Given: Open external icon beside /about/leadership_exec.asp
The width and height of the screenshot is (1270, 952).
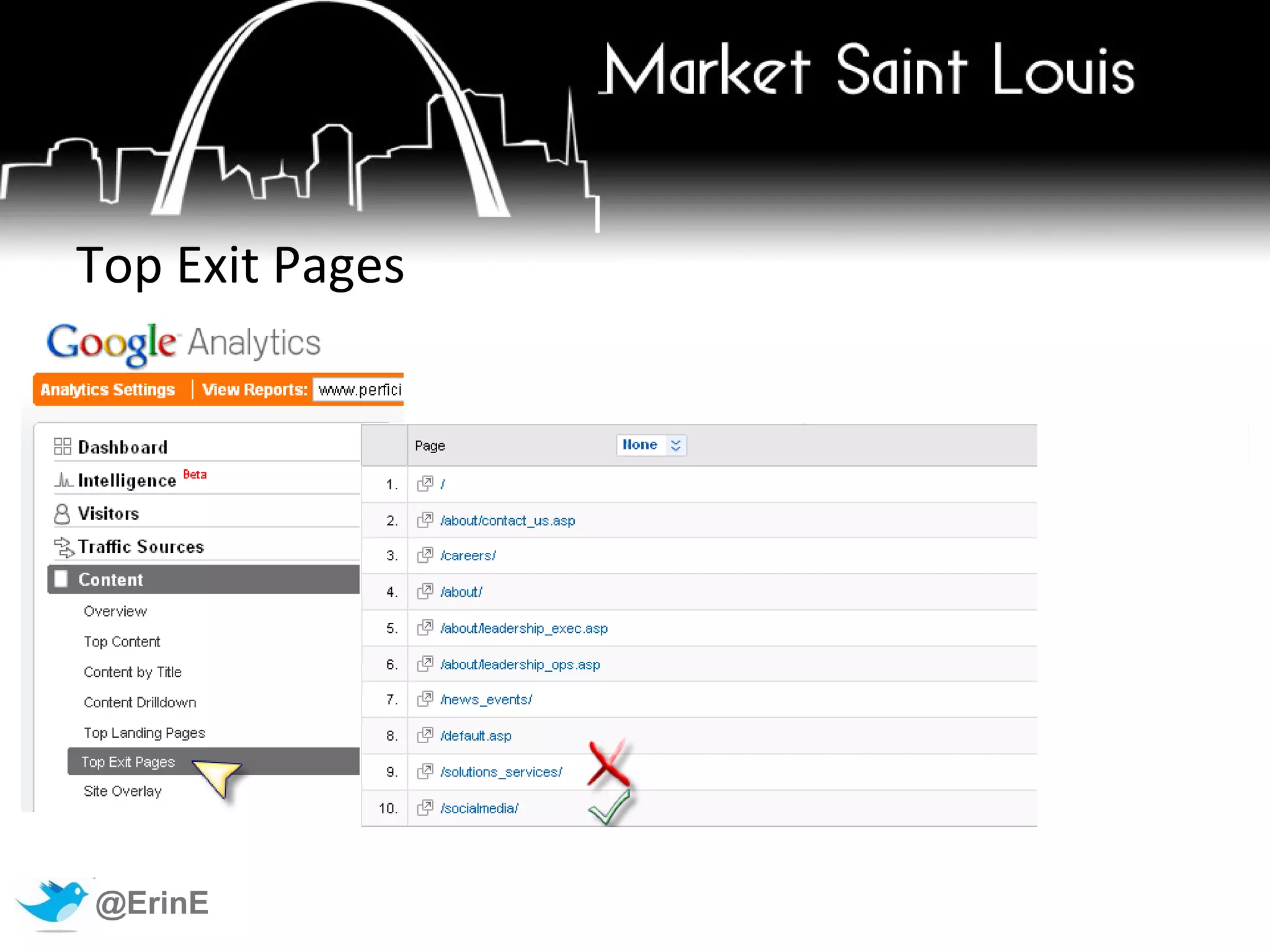Looking at the screenshot, I should pos(425,628).
